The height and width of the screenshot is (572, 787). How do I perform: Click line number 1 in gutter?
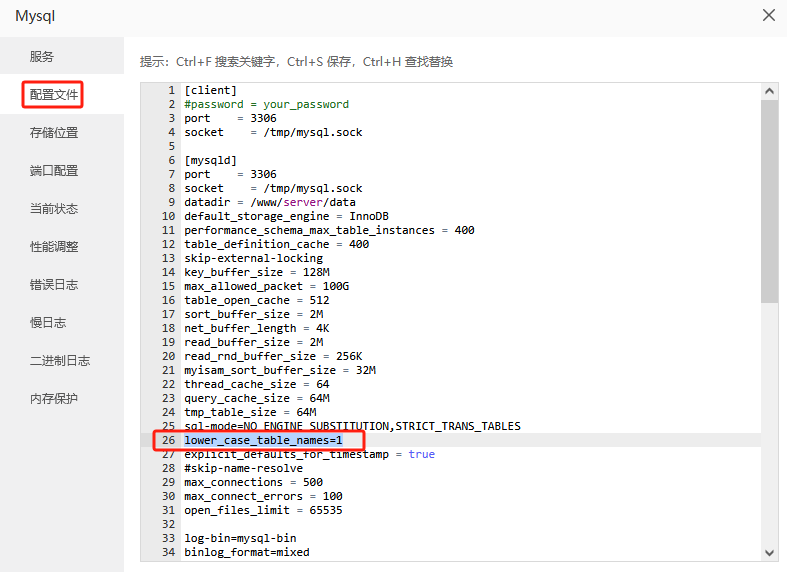172,90
